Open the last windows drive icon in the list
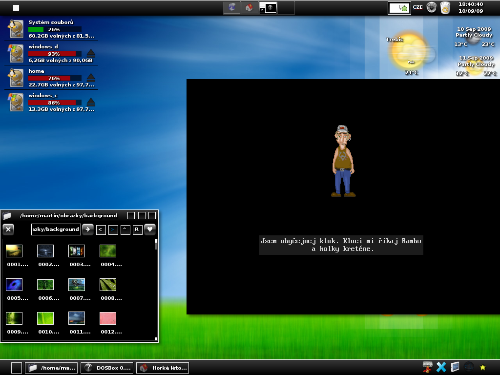The image size is (500, 375). 16,102
